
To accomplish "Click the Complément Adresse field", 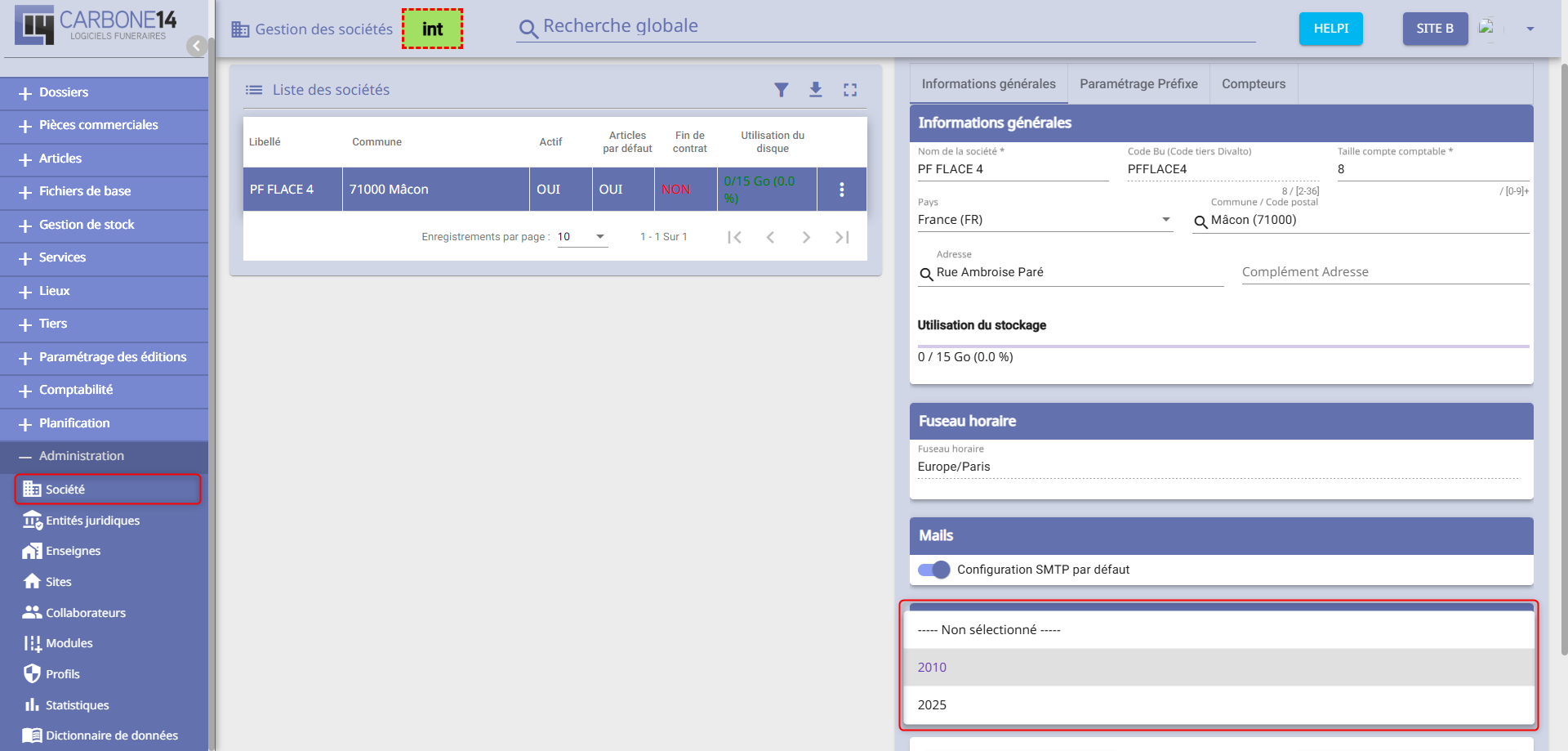I will click(x=1385, y=272).
